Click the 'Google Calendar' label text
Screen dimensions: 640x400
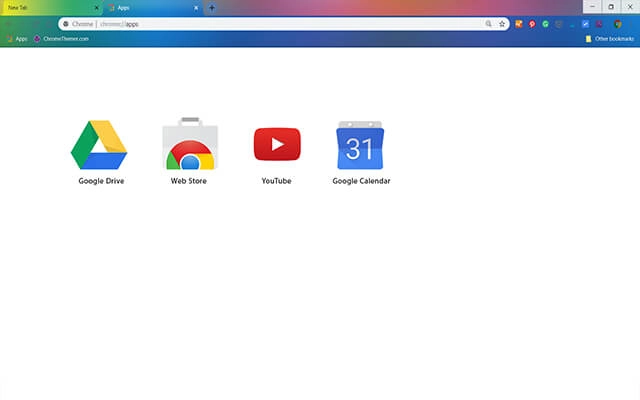pyautogui.click(x=361, y=181)
